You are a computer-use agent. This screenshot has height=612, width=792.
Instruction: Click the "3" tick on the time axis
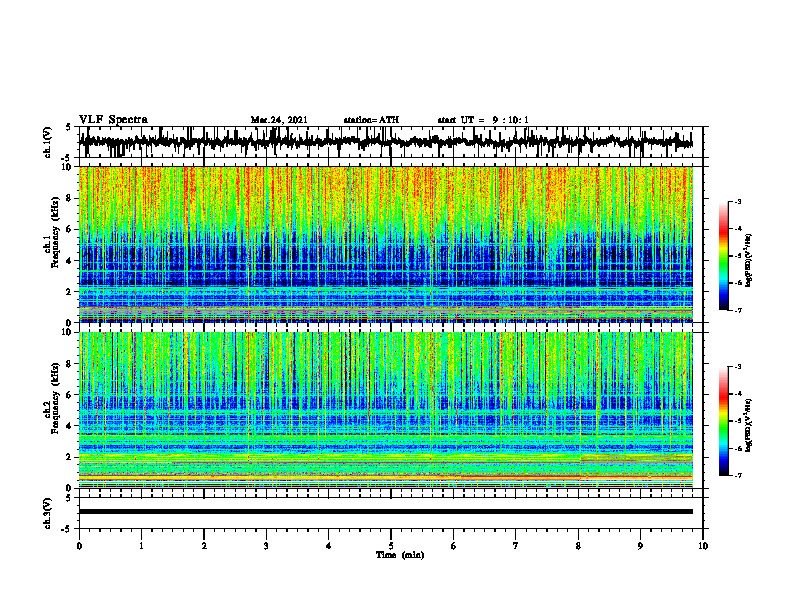pos(266,546)
